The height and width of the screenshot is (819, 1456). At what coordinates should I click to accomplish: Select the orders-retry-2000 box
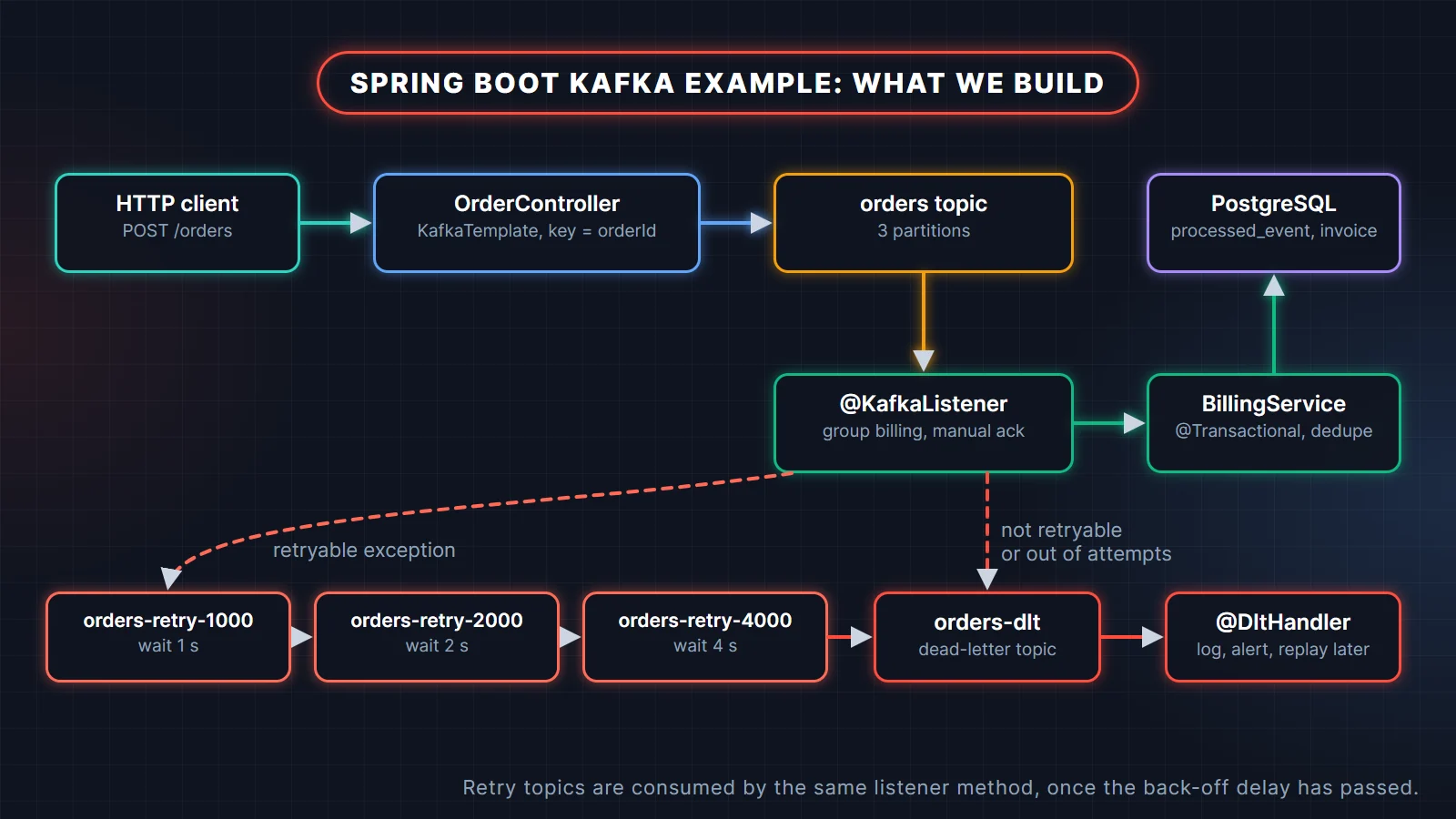coord(437,637)
